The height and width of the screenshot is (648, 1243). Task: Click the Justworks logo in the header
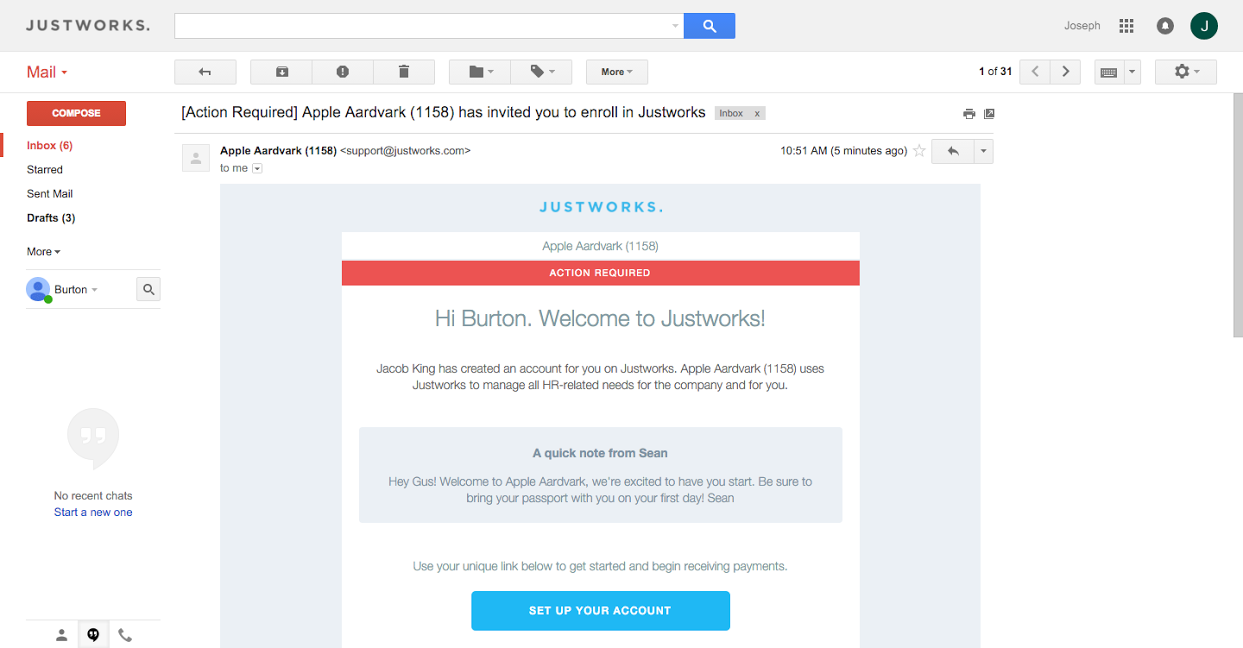(87, 25)
